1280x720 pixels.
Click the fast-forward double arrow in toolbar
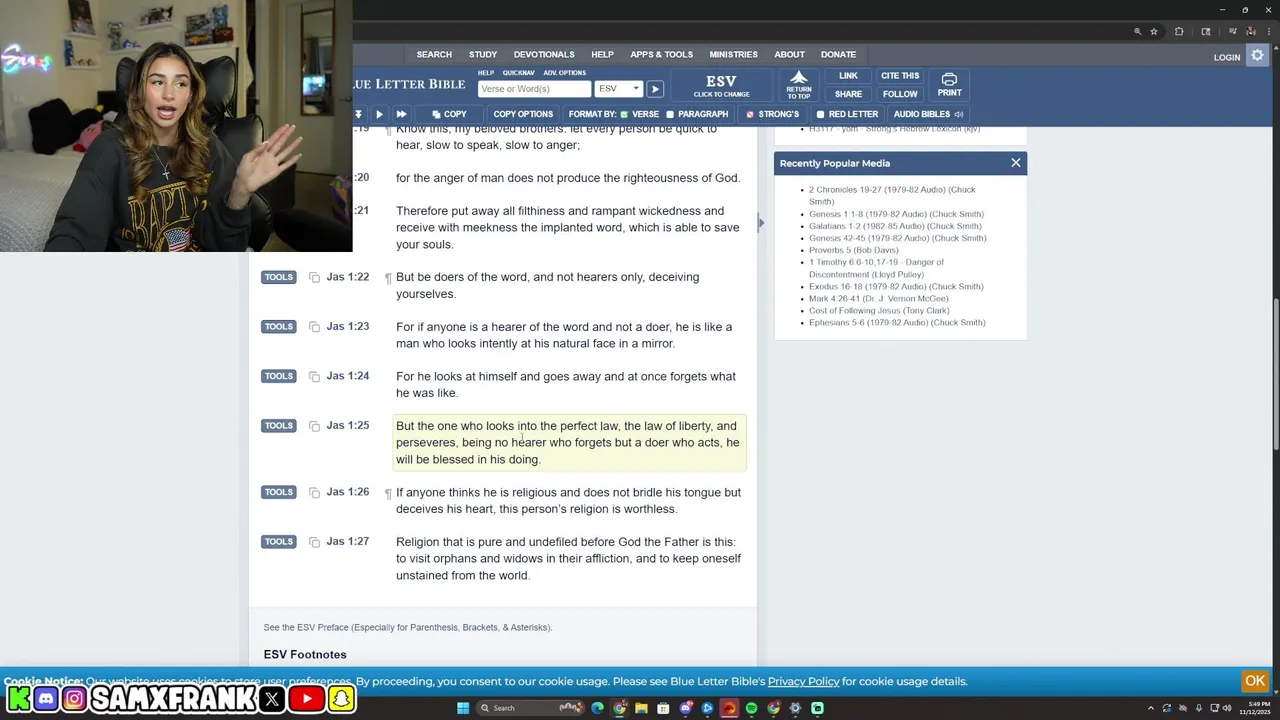pos(401,114)
